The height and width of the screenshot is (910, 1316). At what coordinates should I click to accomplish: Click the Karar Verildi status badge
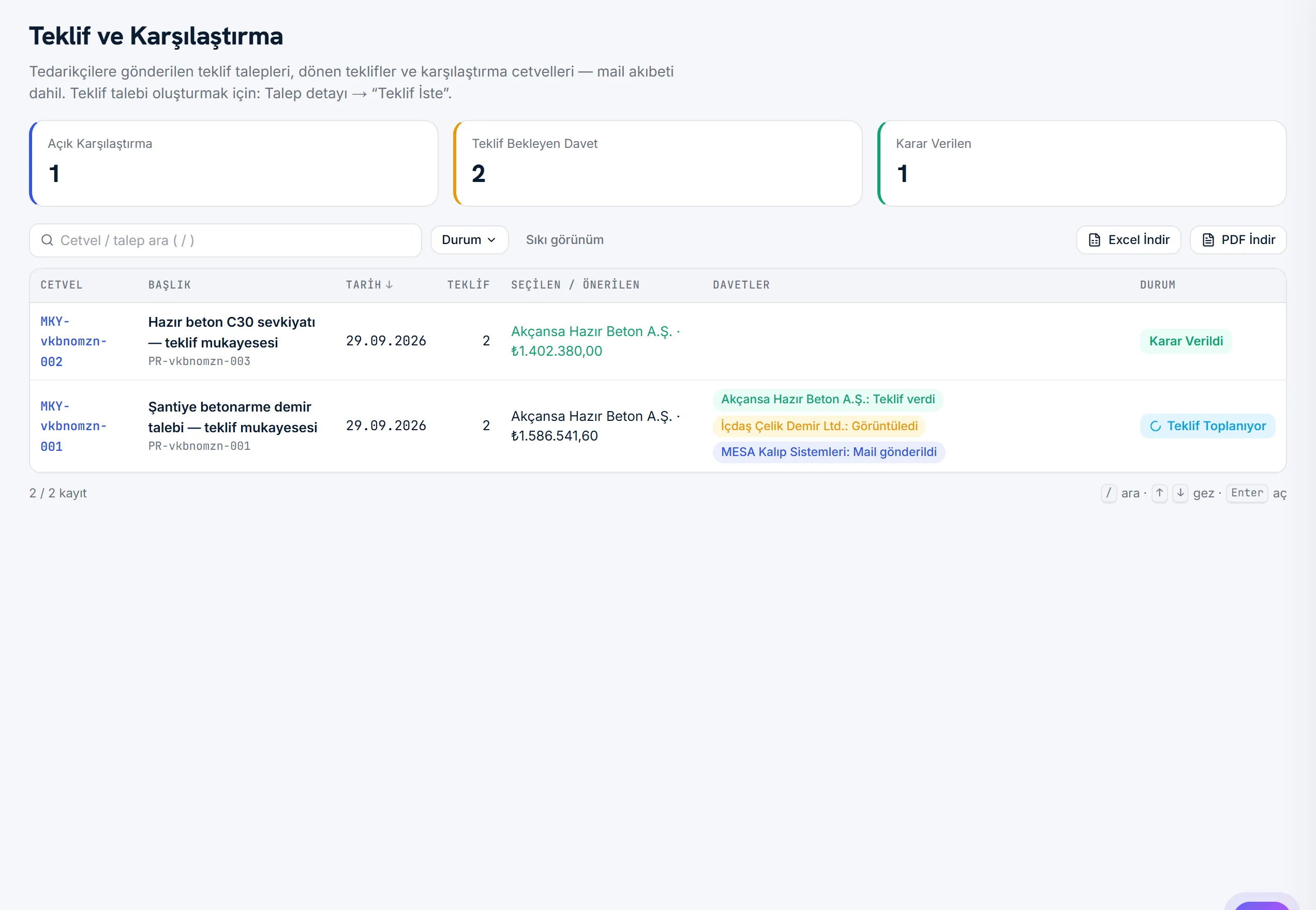1185,341
